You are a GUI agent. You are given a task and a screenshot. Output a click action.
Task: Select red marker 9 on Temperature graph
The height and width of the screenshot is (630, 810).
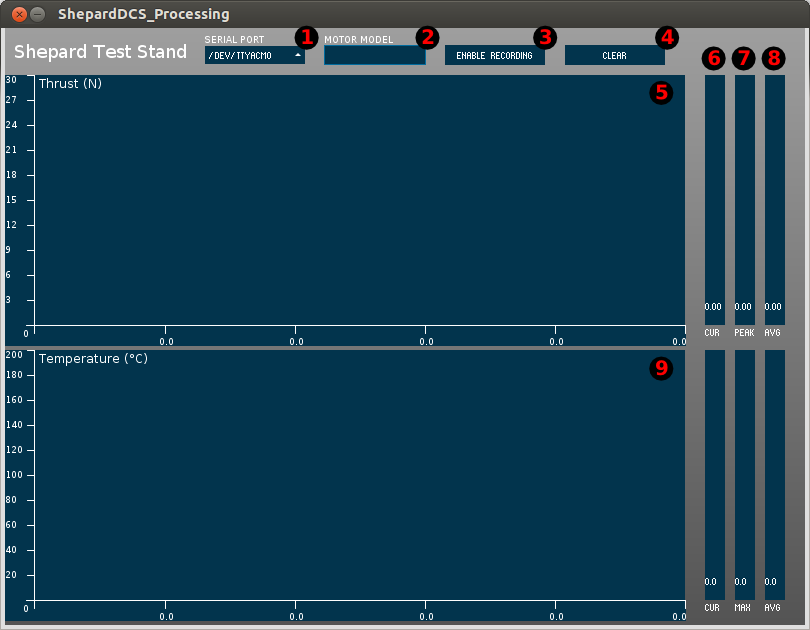point(661,368)
